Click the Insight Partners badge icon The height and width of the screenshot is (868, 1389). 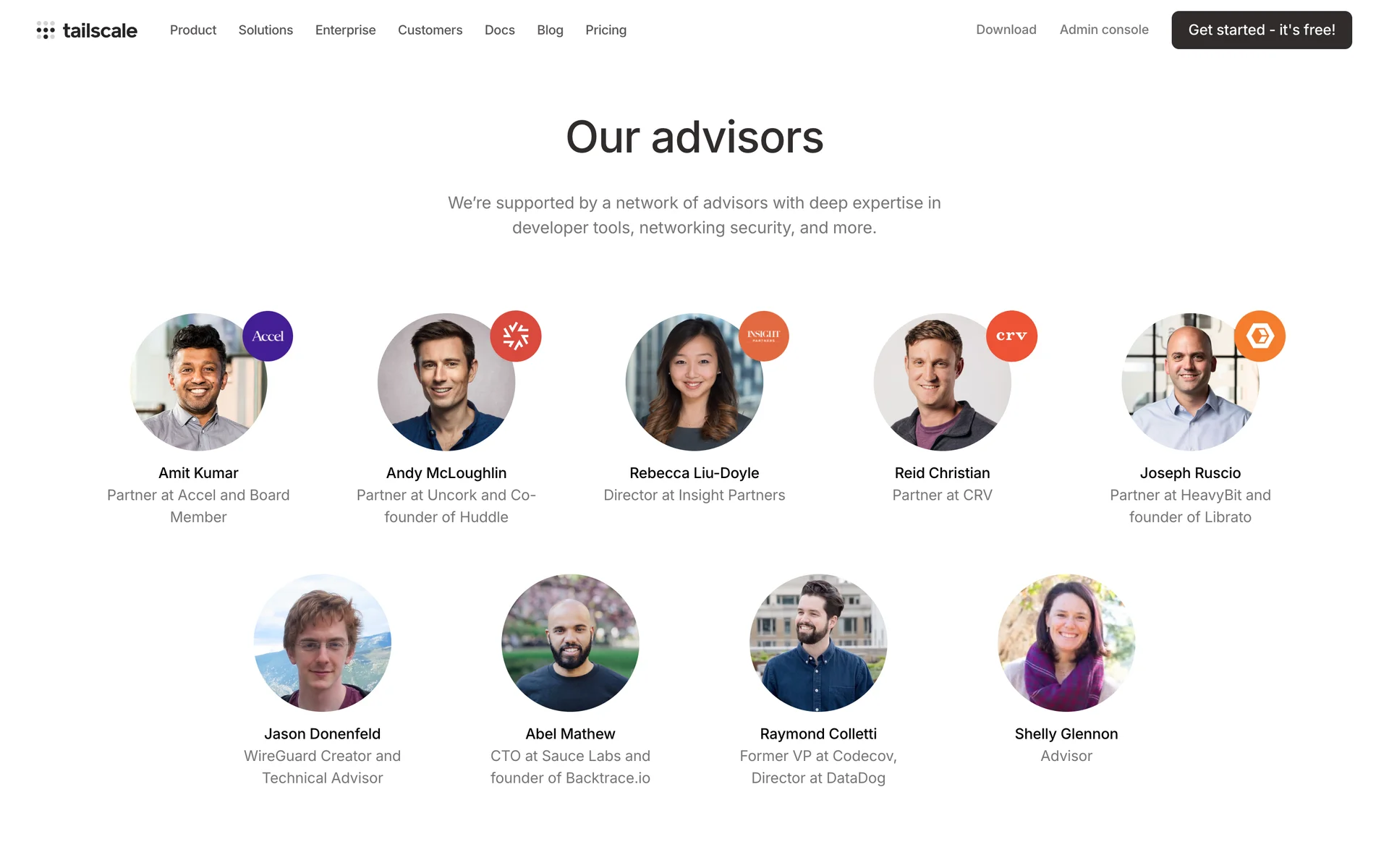(x=764, y=336)
